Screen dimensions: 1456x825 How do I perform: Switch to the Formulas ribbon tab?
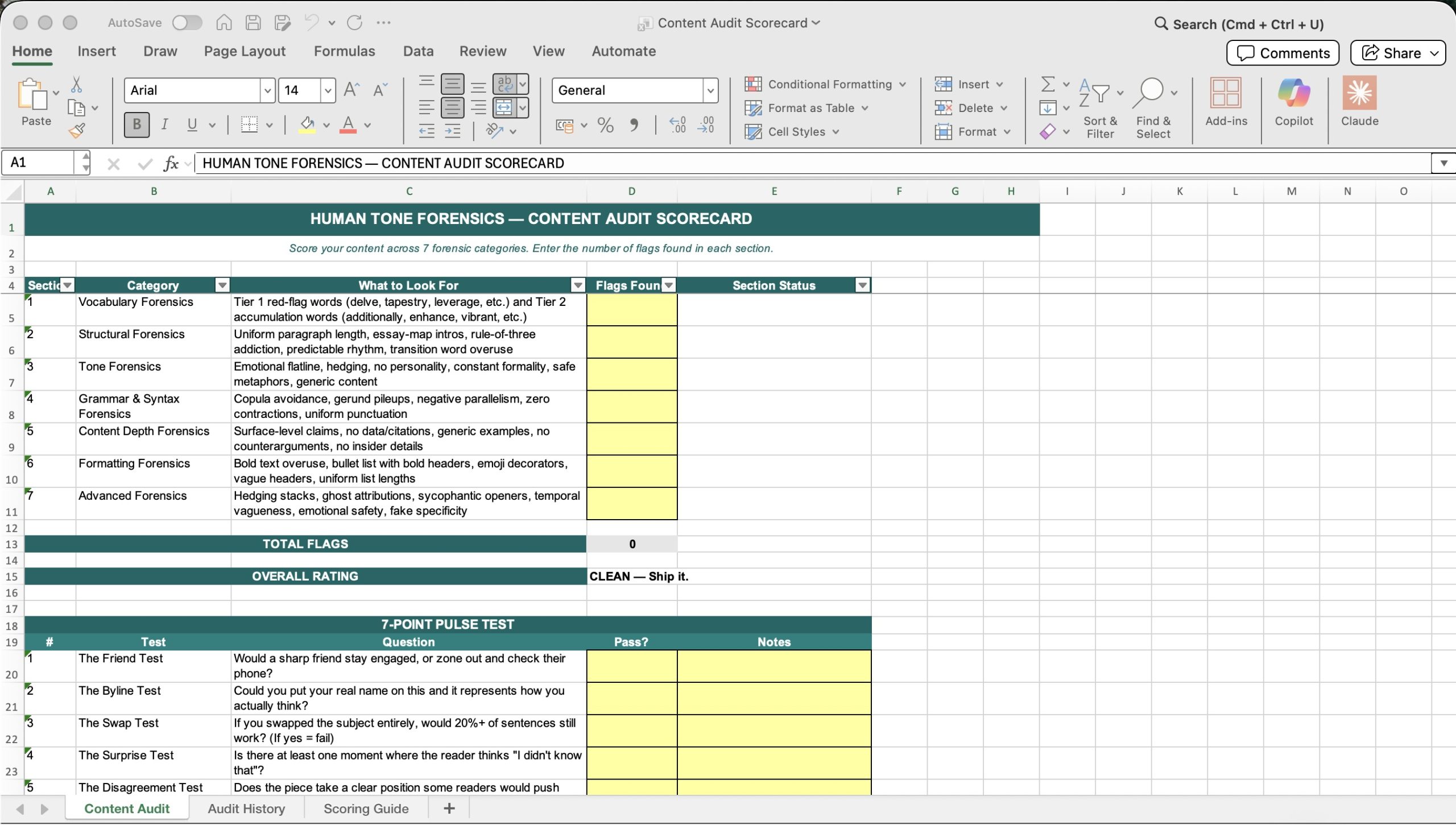point(344,51)
